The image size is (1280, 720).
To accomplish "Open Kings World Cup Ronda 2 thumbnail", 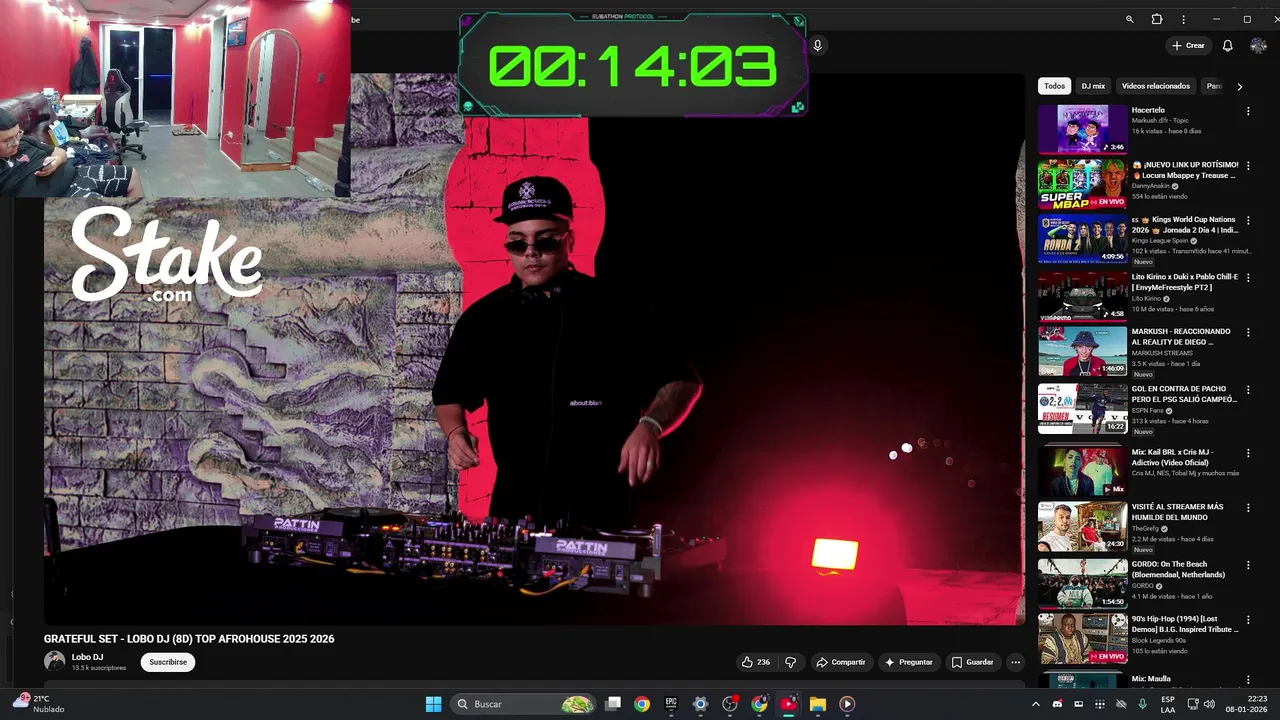I will (1082, 239).
